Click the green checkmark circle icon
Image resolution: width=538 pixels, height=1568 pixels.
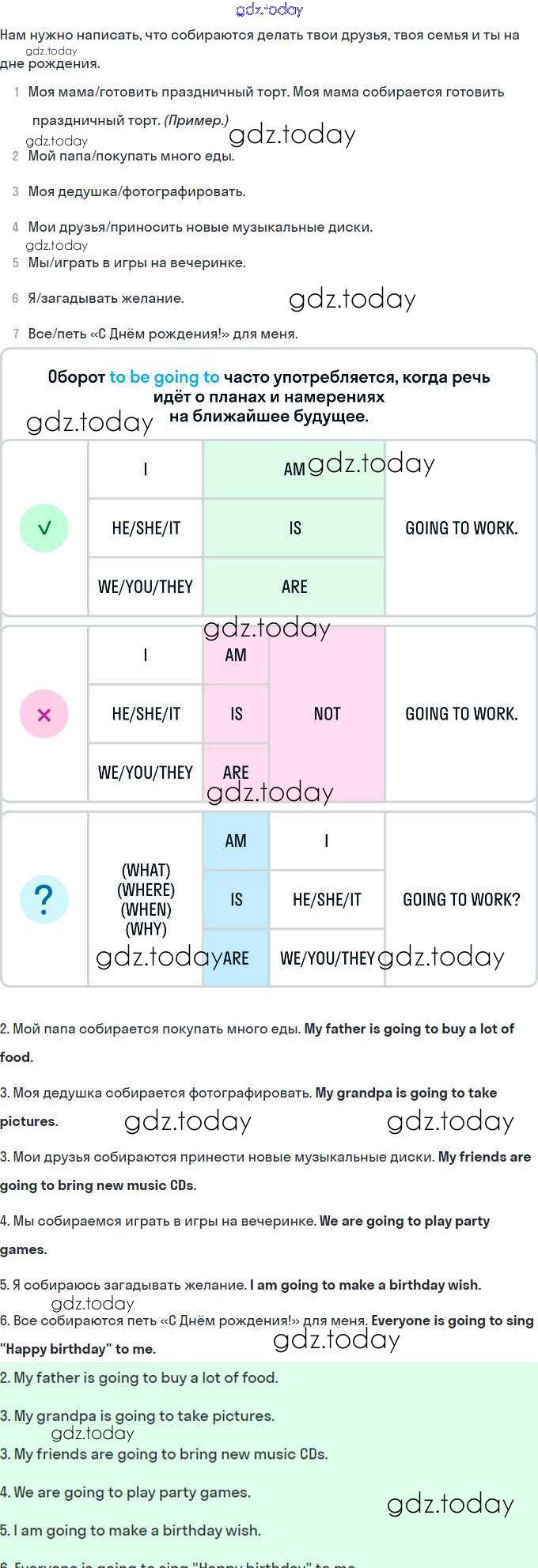(44, 528)
